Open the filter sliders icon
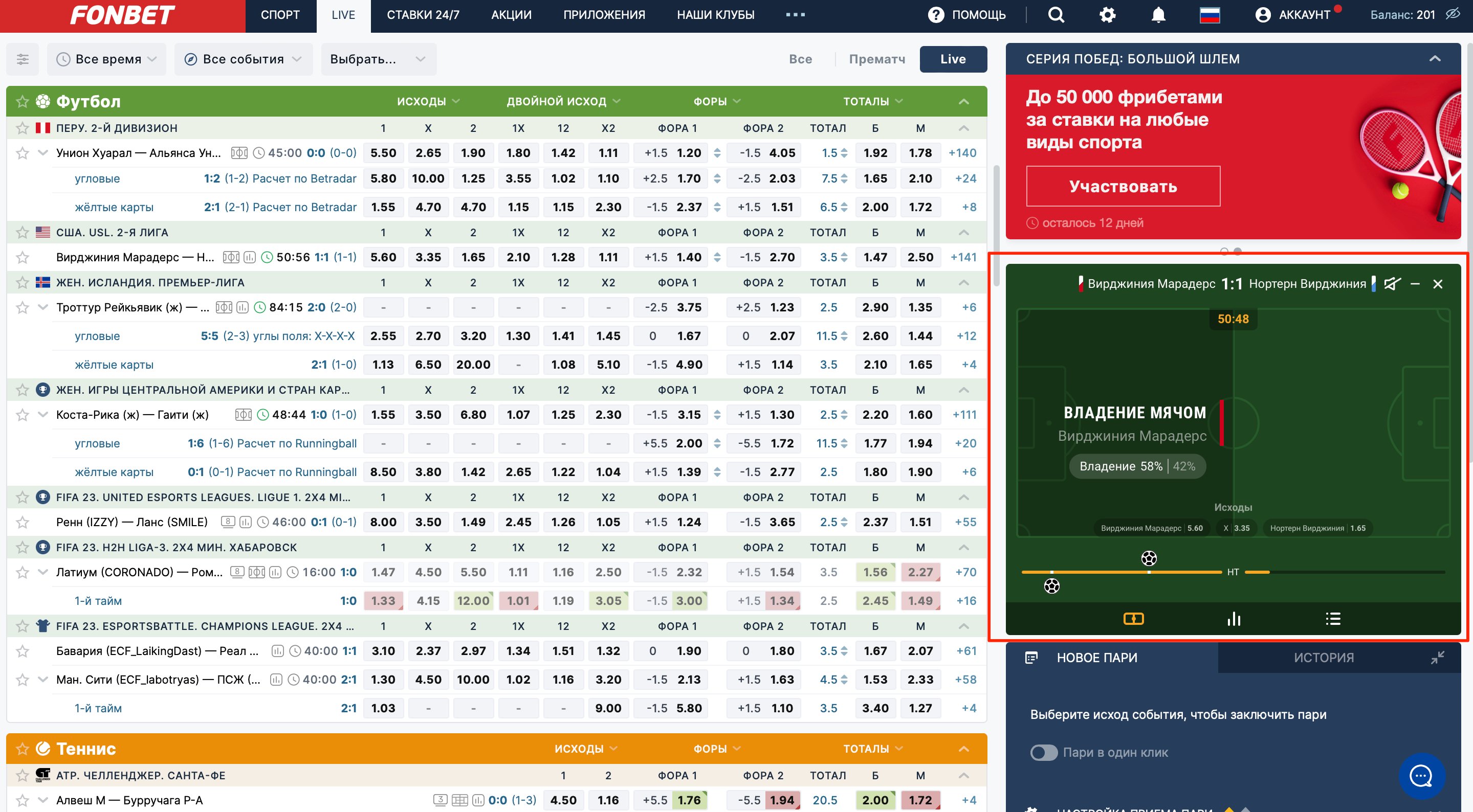 coord(23,59)
